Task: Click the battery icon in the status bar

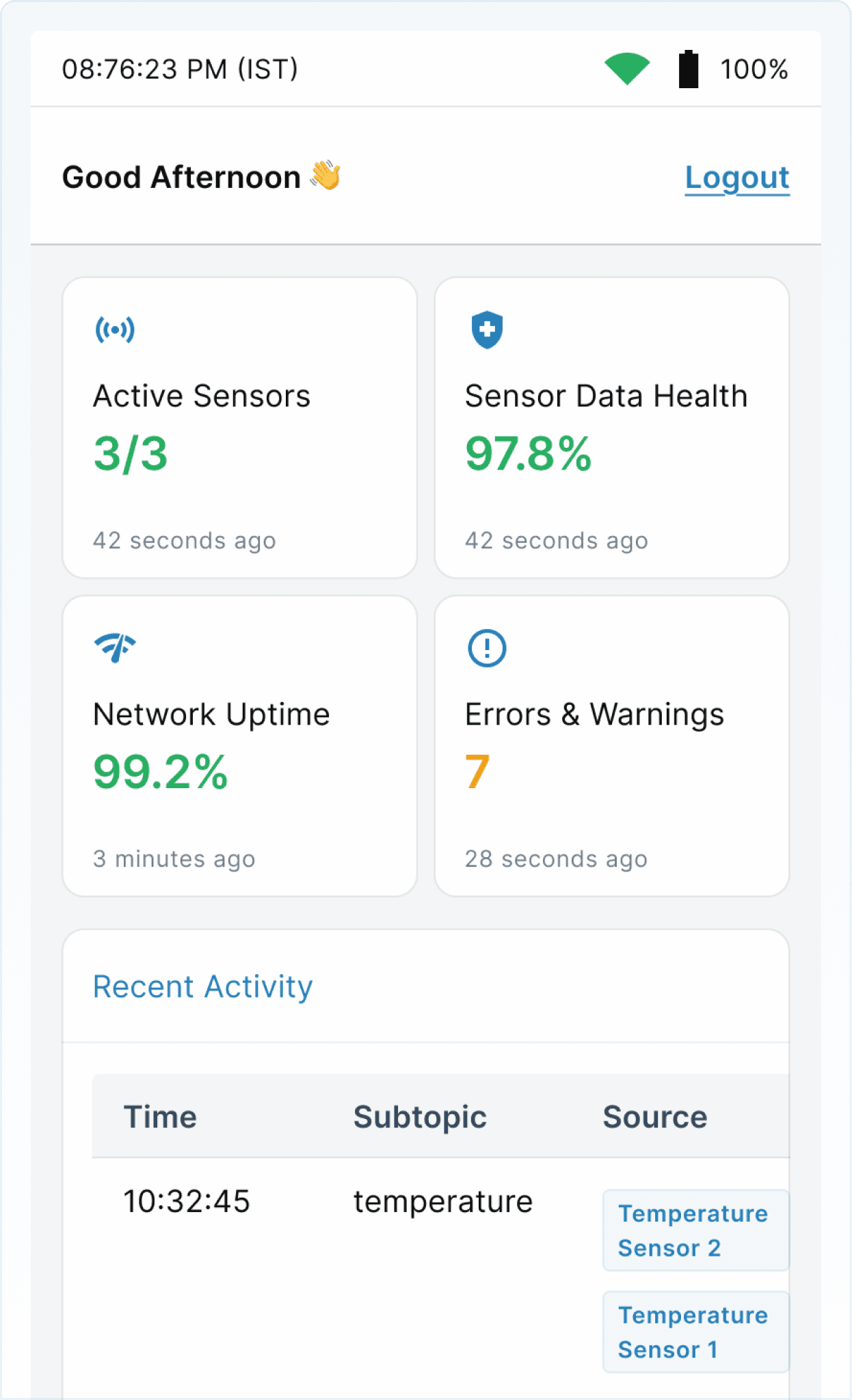Action: pos(689,68)
